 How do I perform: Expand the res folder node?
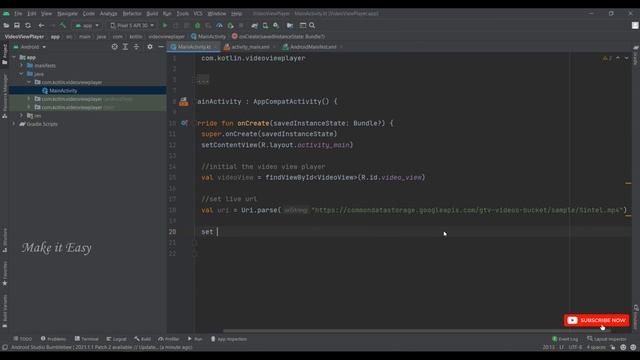click(22, 116)
